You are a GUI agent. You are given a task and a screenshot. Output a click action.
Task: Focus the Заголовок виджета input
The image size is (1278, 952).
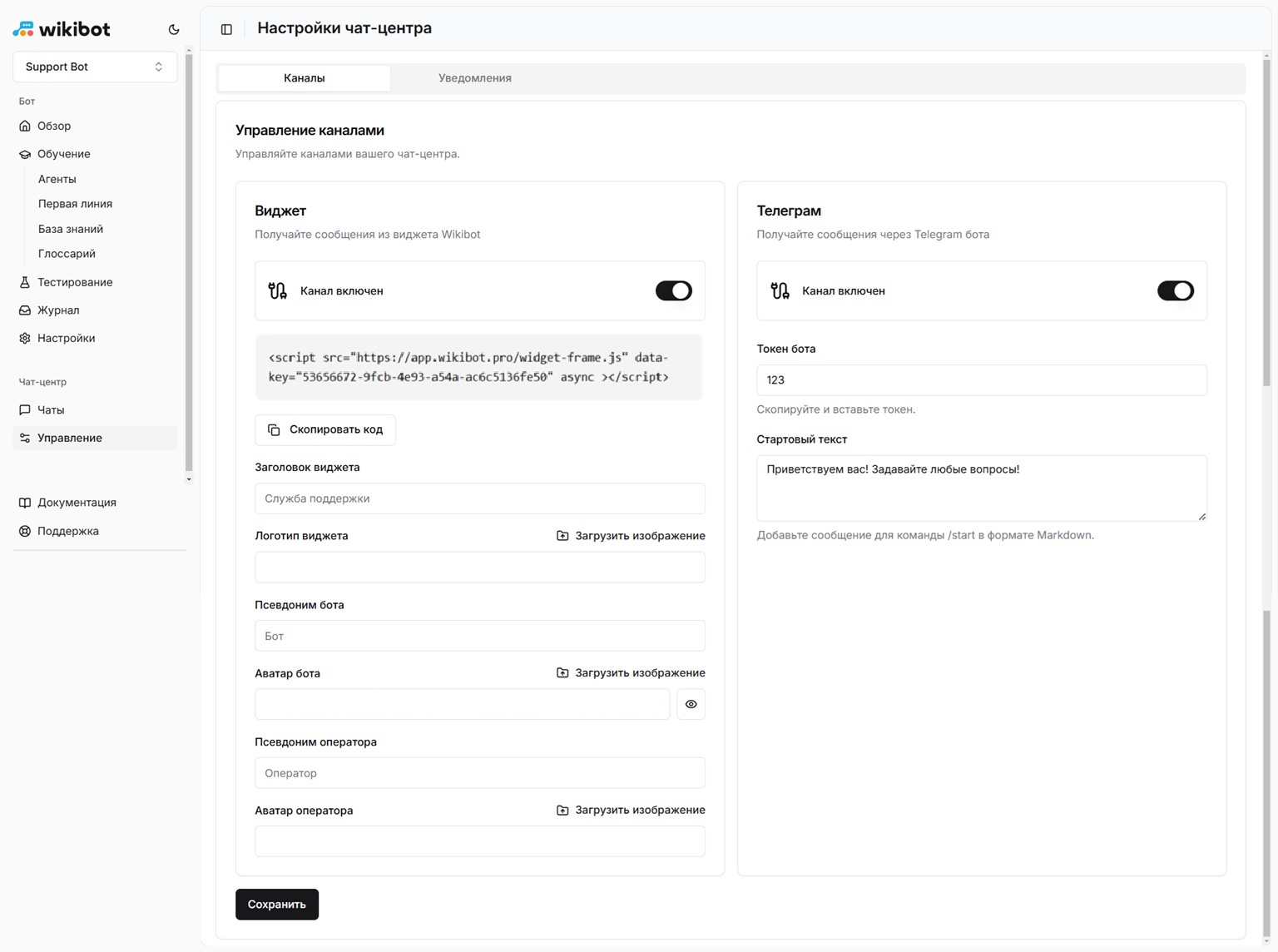(x=480, y=498)
